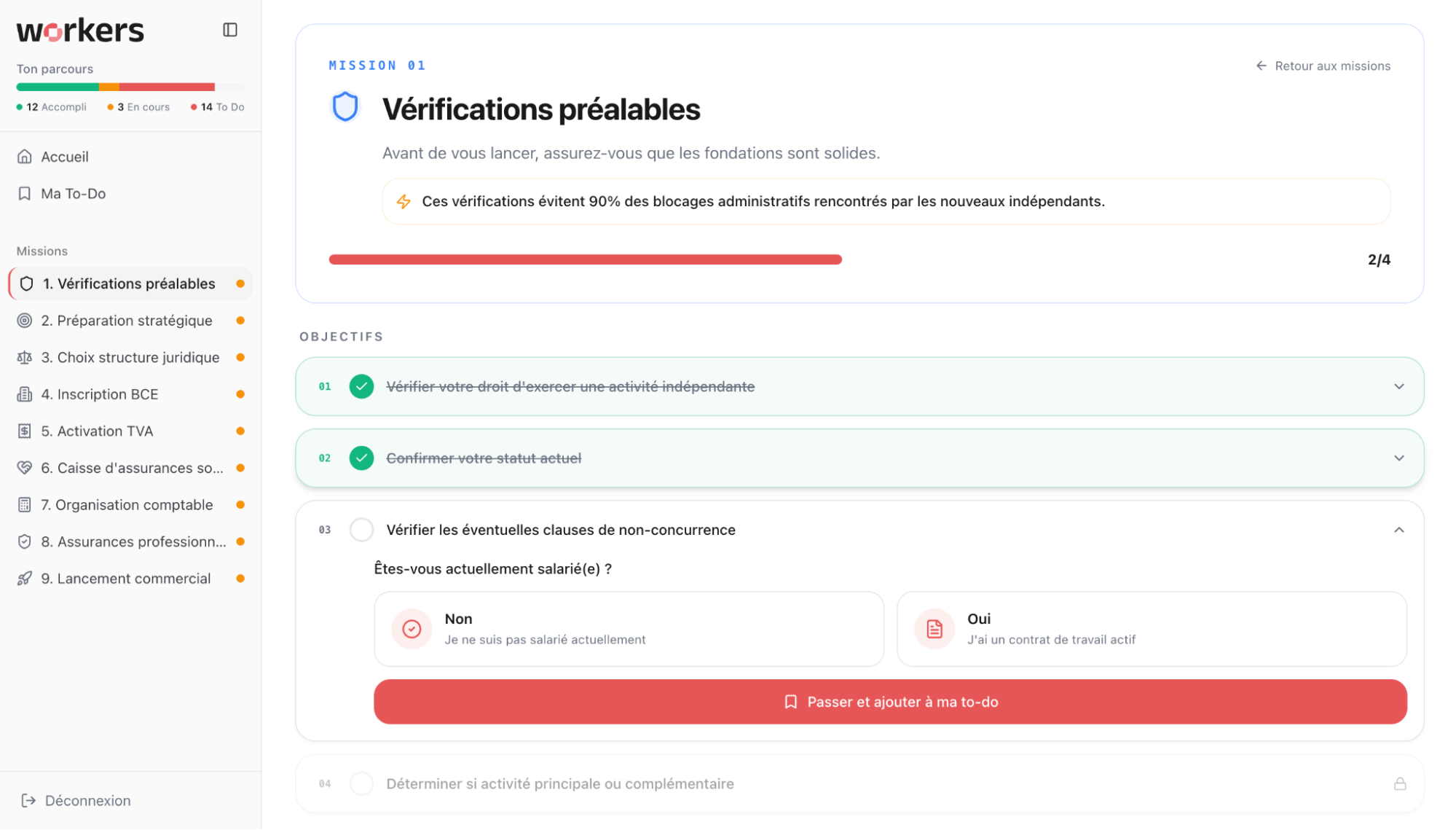Collapse the non-concurrence objective chevron
Image resolution: width=1456 pixels, height=830 pixels.
(x=1398, y=530)
